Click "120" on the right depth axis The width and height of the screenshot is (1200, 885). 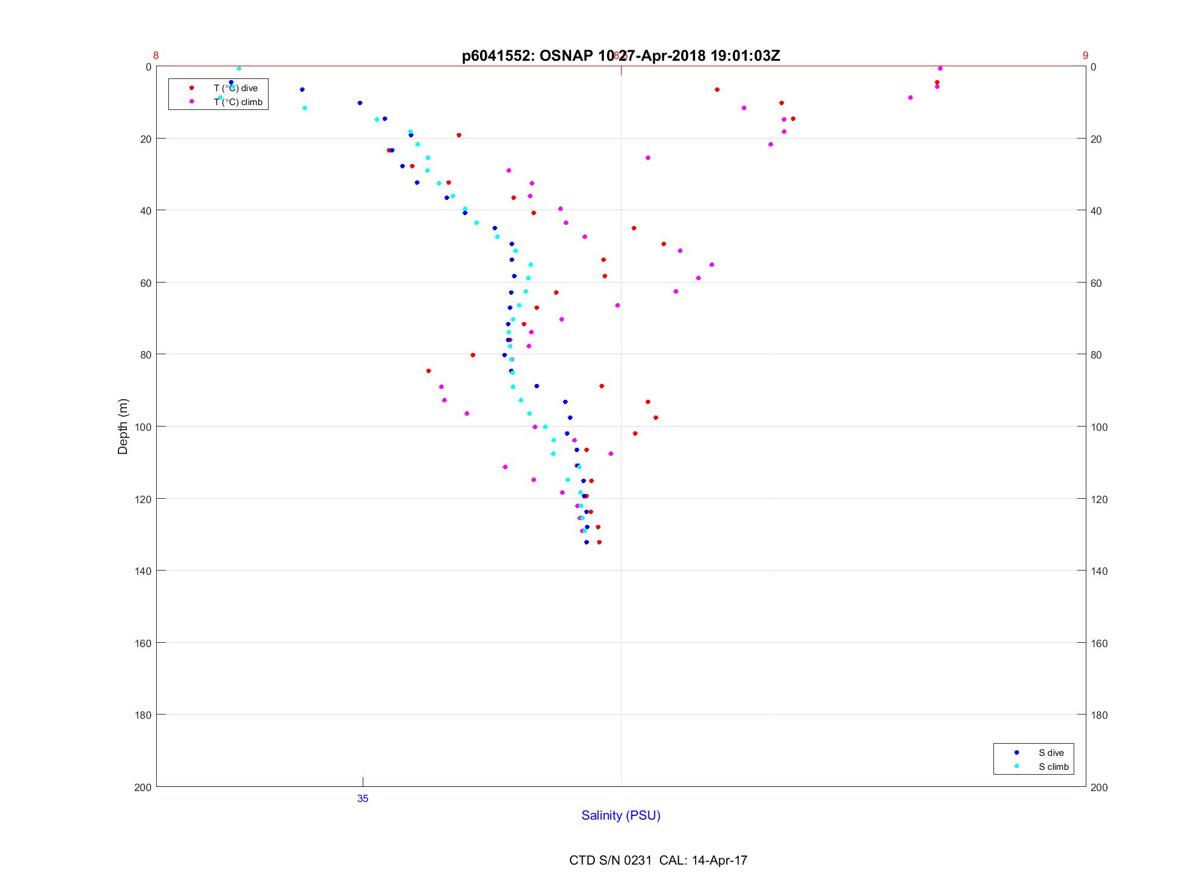coord(1100,499)
